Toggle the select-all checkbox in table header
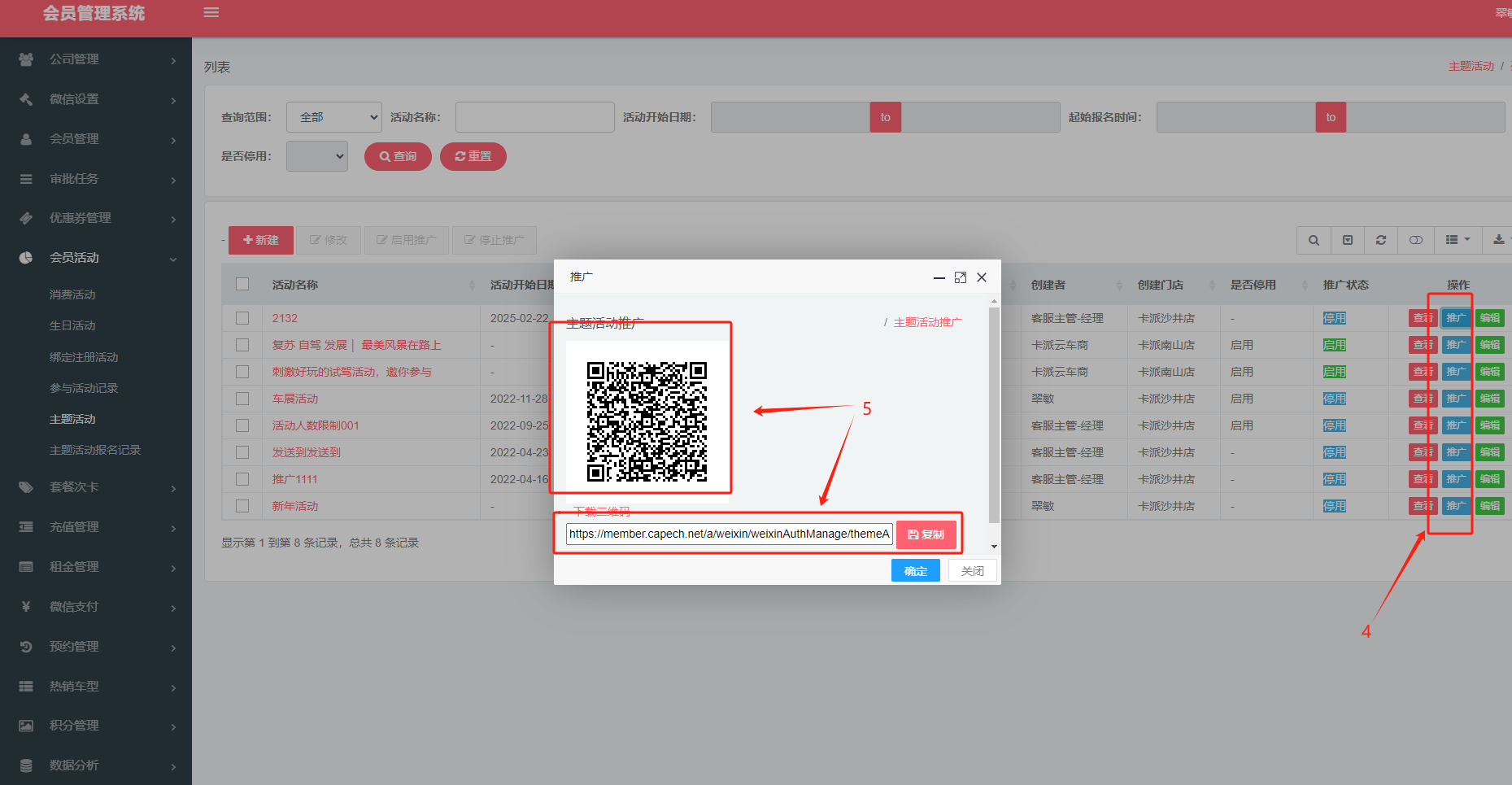The height and width of the screenshot is (785, 1512). [242, 284]
